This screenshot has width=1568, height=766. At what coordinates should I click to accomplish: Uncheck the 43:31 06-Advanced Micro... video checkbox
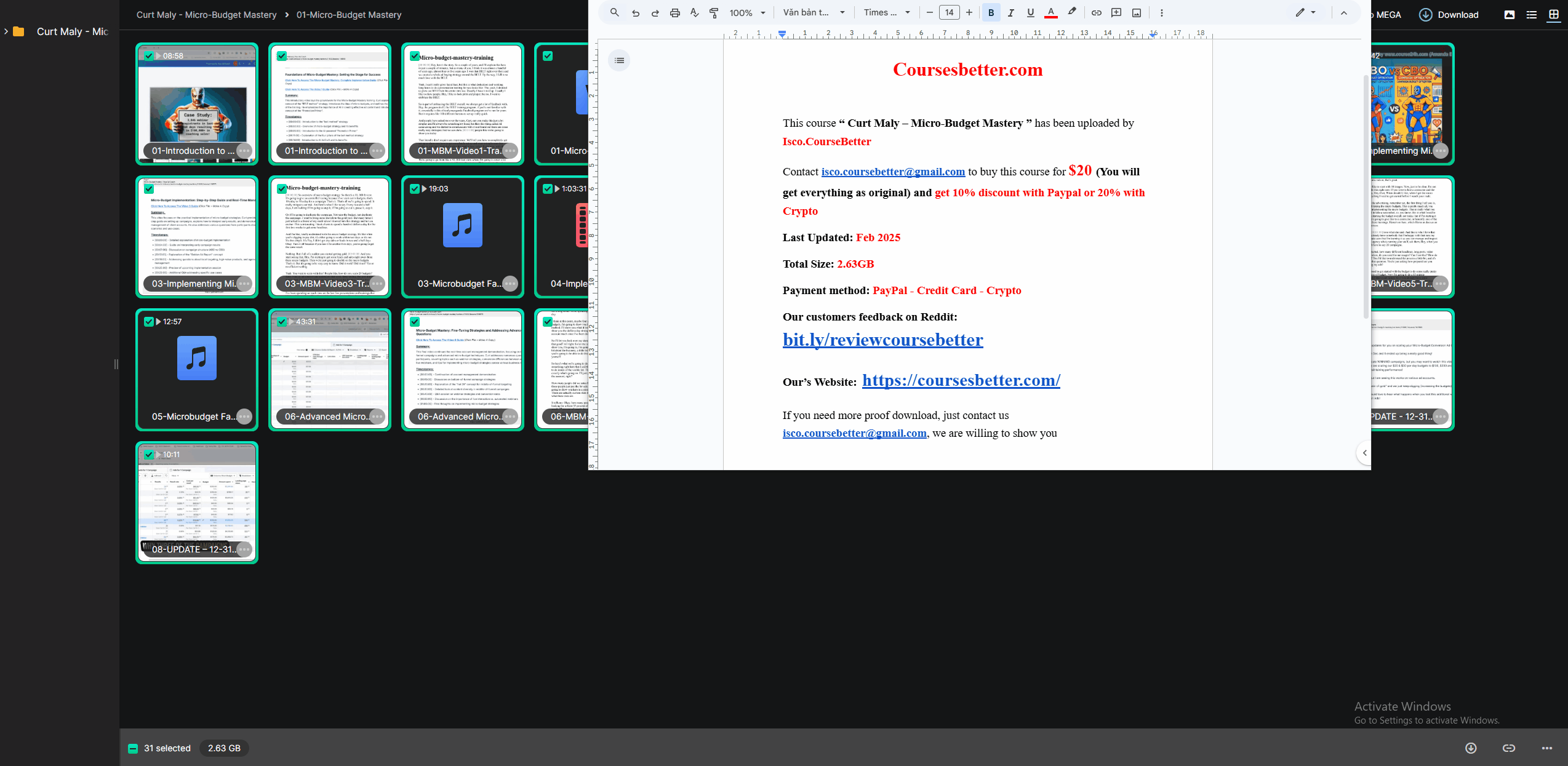282,322
